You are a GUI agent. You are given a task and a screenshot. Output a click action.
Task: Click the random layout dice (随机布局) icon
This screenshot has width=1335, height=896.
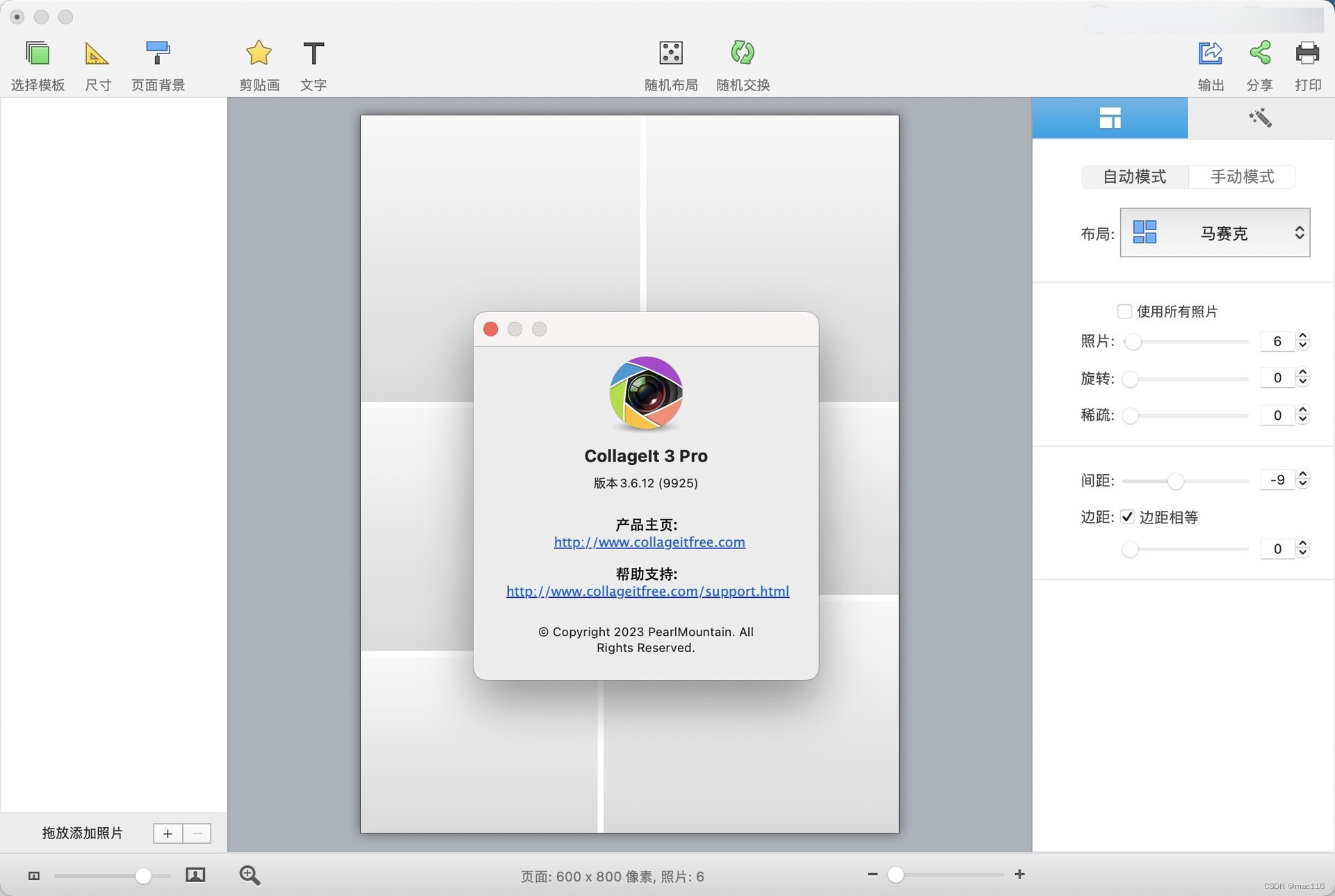(670, 54)
